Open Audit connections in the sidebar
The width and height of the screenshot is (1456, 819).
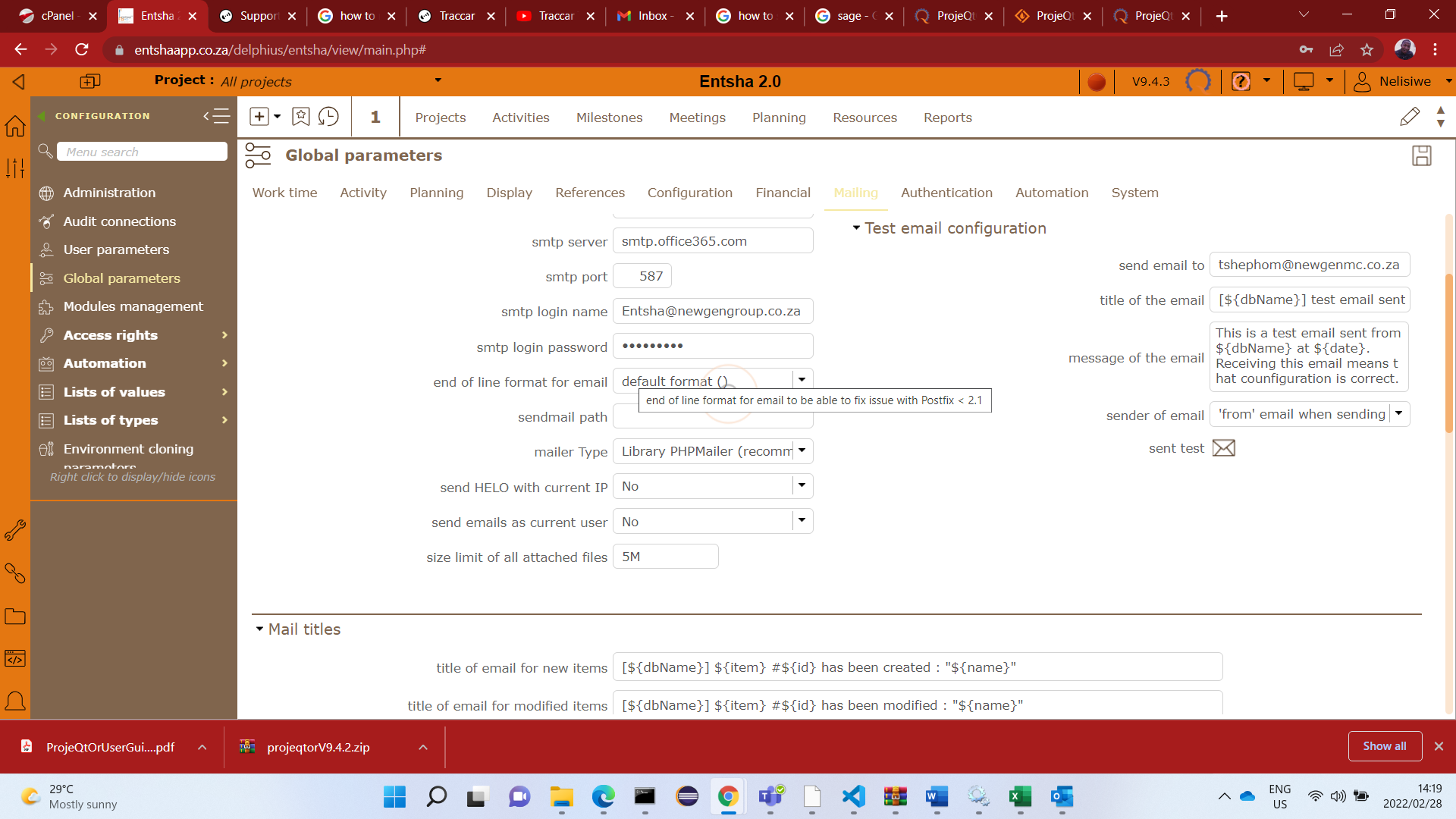(119, 221)
